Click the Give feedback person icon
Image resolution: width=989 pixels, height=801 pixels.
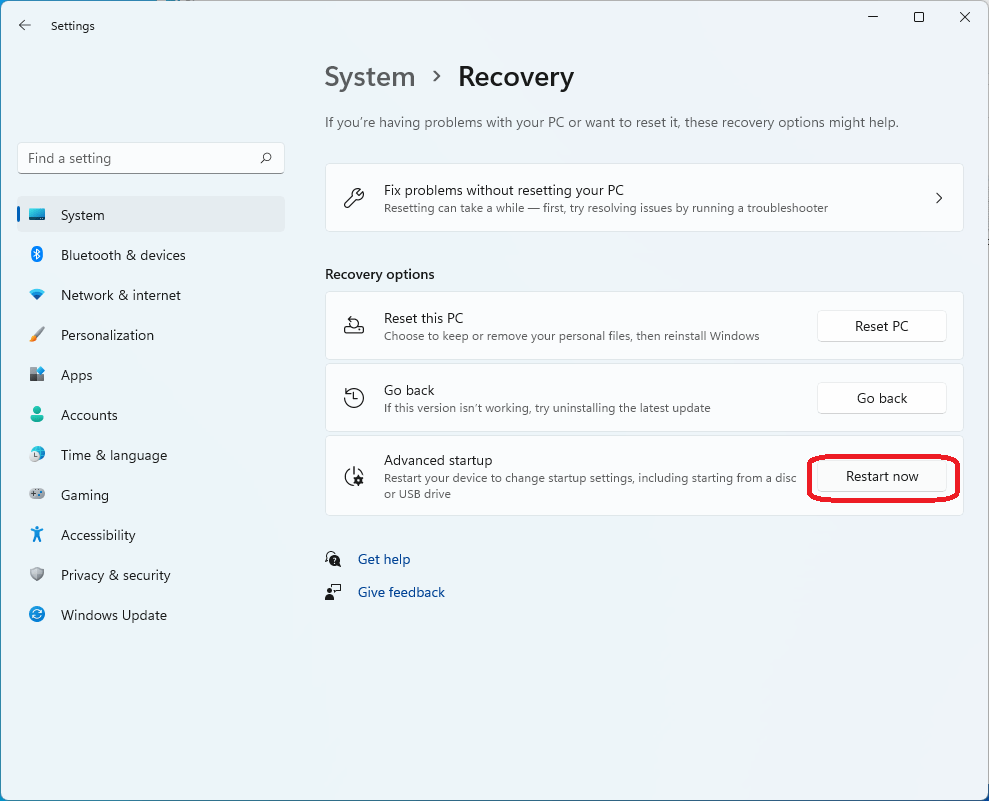(x=333, y=592)
